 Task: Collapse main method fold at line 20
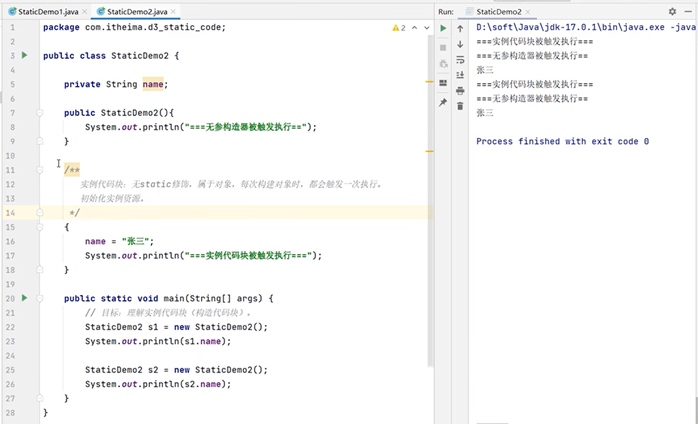40,298
